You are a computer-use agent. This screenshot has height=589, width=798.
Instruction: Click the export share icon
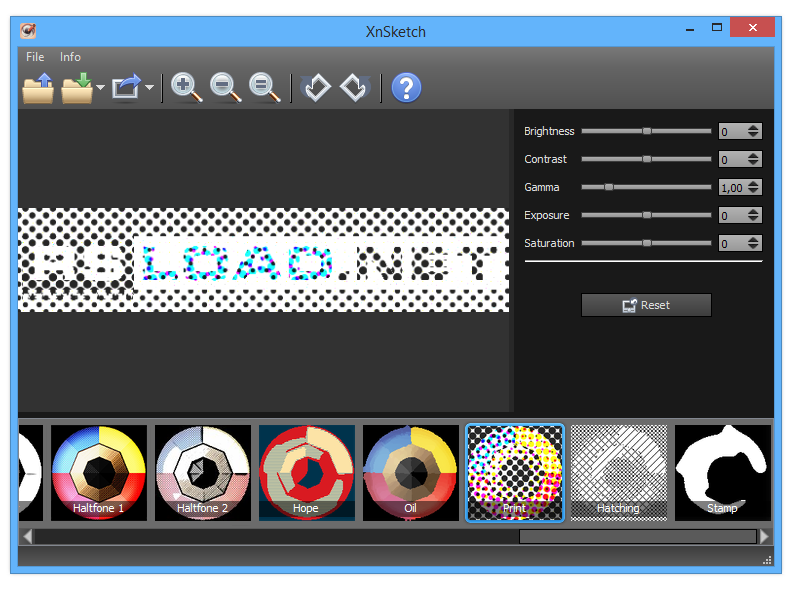click(126, 88)
